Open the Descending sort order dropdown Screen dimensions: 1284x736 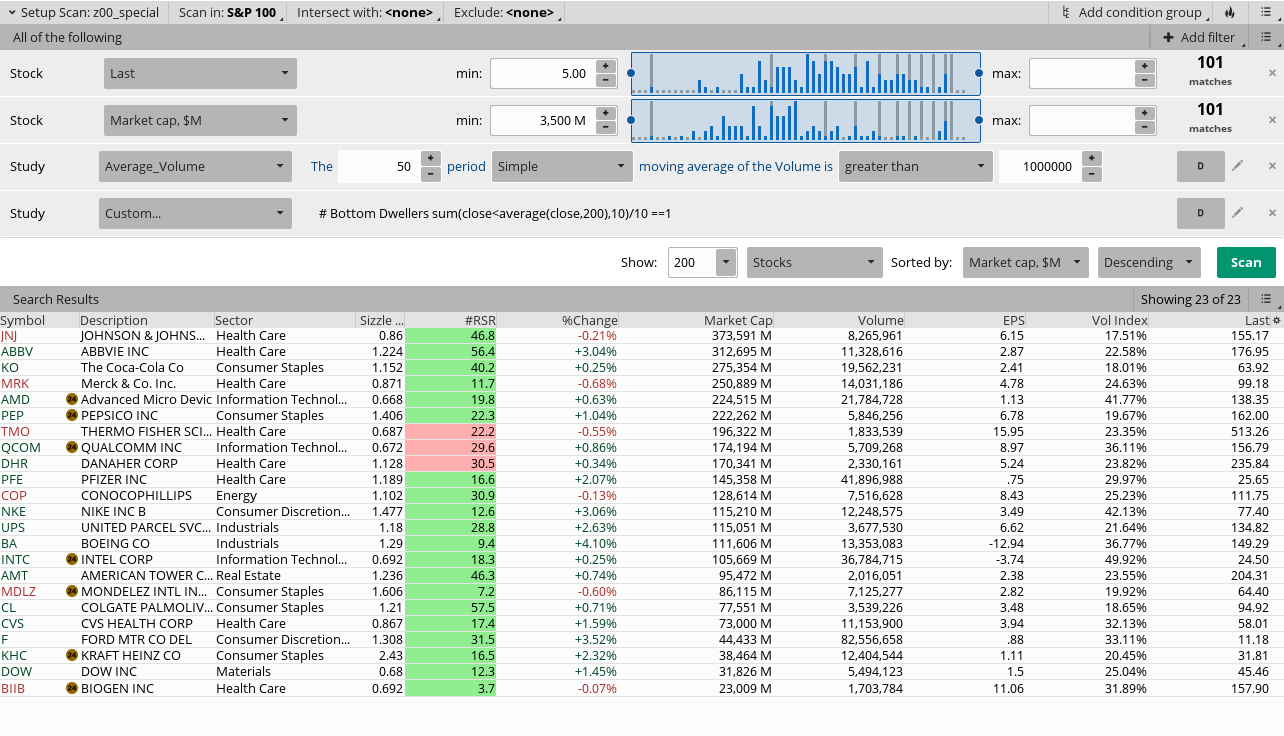point(1149,262)
